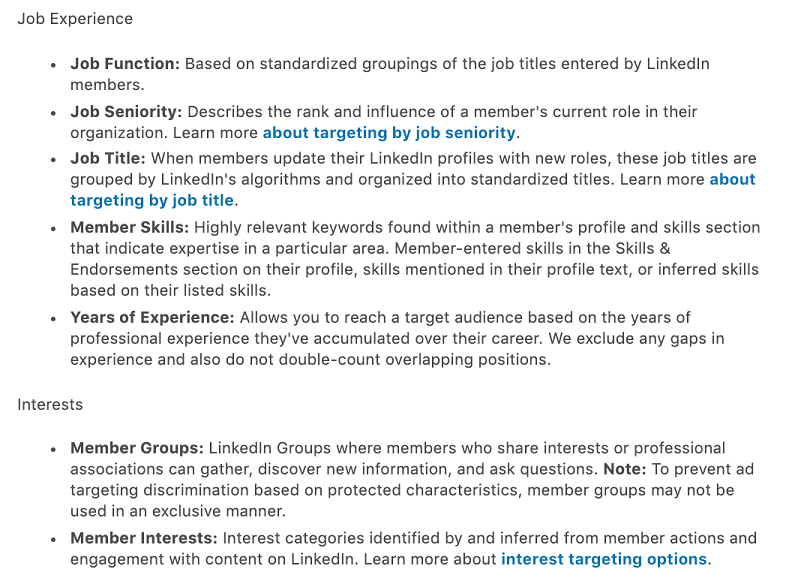Click the bullet point beside Member Groups
The image size is (798, 581).
tap(53, 450)
